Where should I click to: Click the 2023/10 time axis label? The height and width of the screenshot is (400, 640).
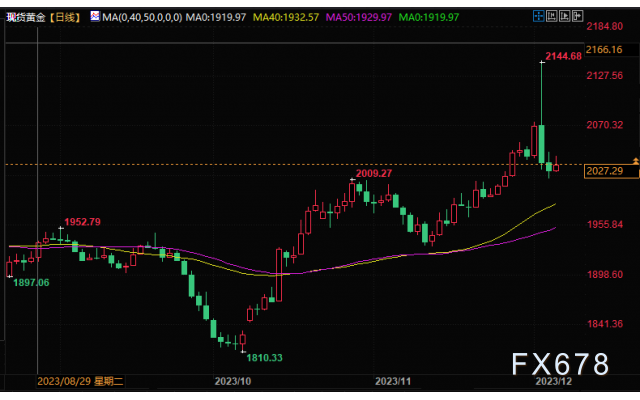point(233,381)
